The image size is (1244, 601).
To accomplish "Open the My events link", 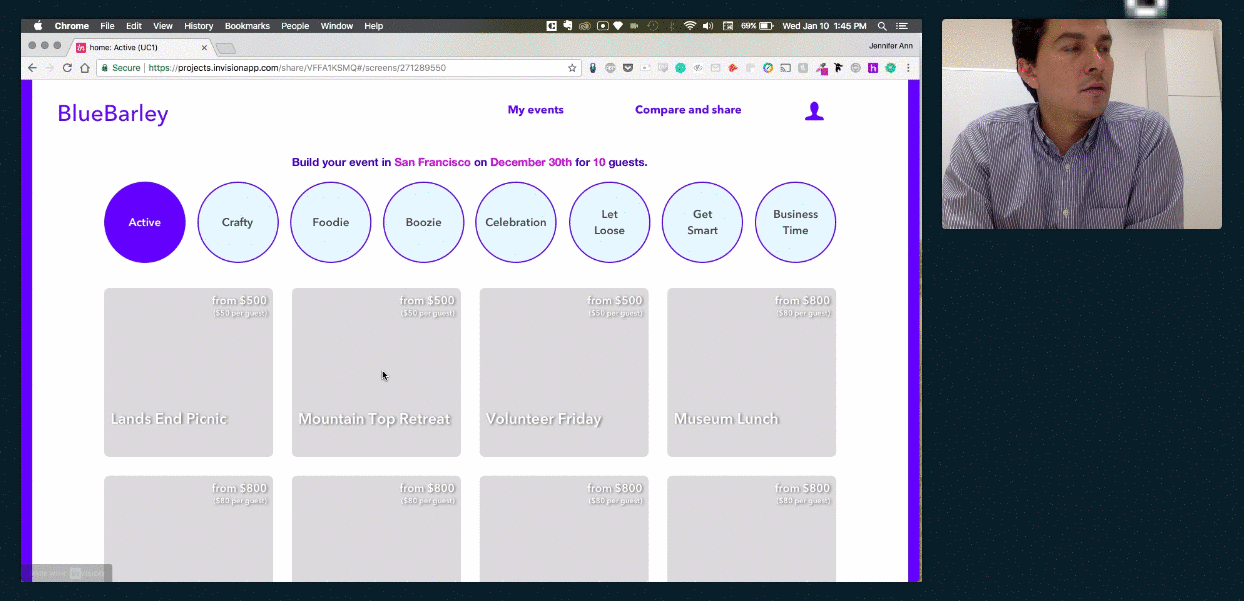I will click(535, 110).
